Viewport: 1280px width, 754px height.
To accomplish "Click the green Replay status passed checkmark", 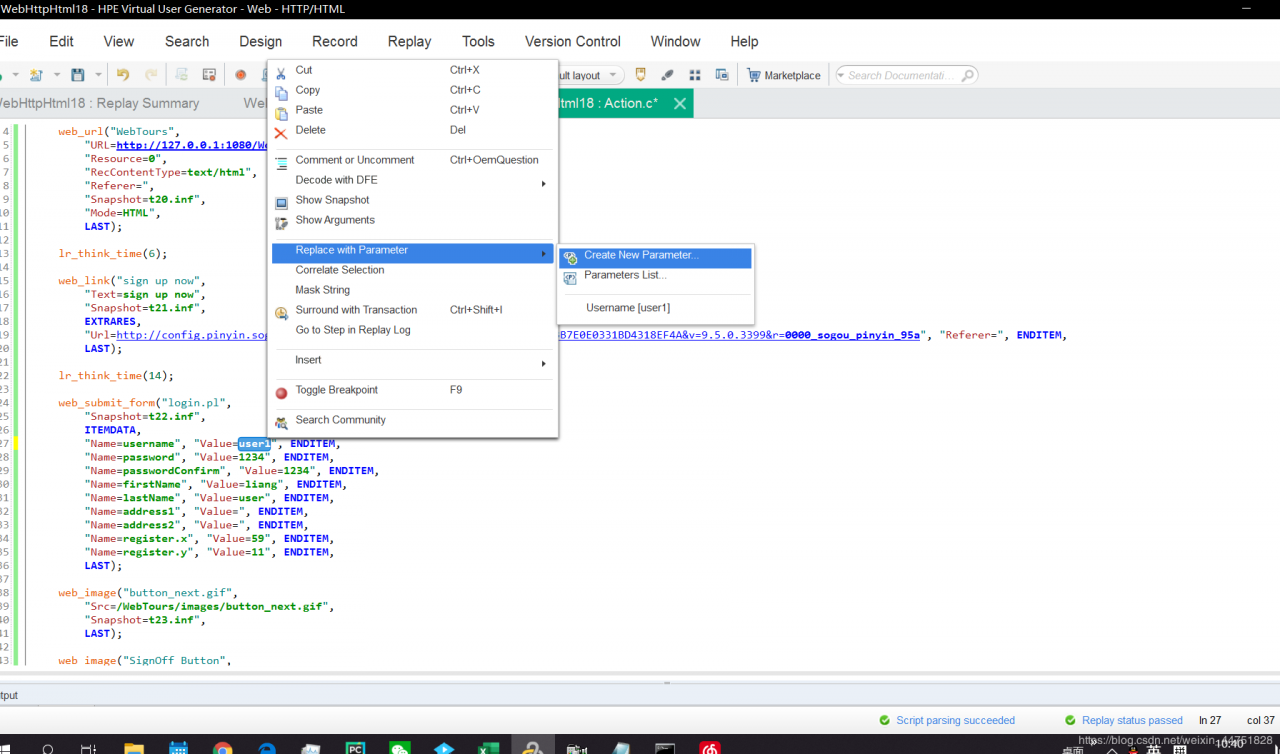I will pos(1070,720).
